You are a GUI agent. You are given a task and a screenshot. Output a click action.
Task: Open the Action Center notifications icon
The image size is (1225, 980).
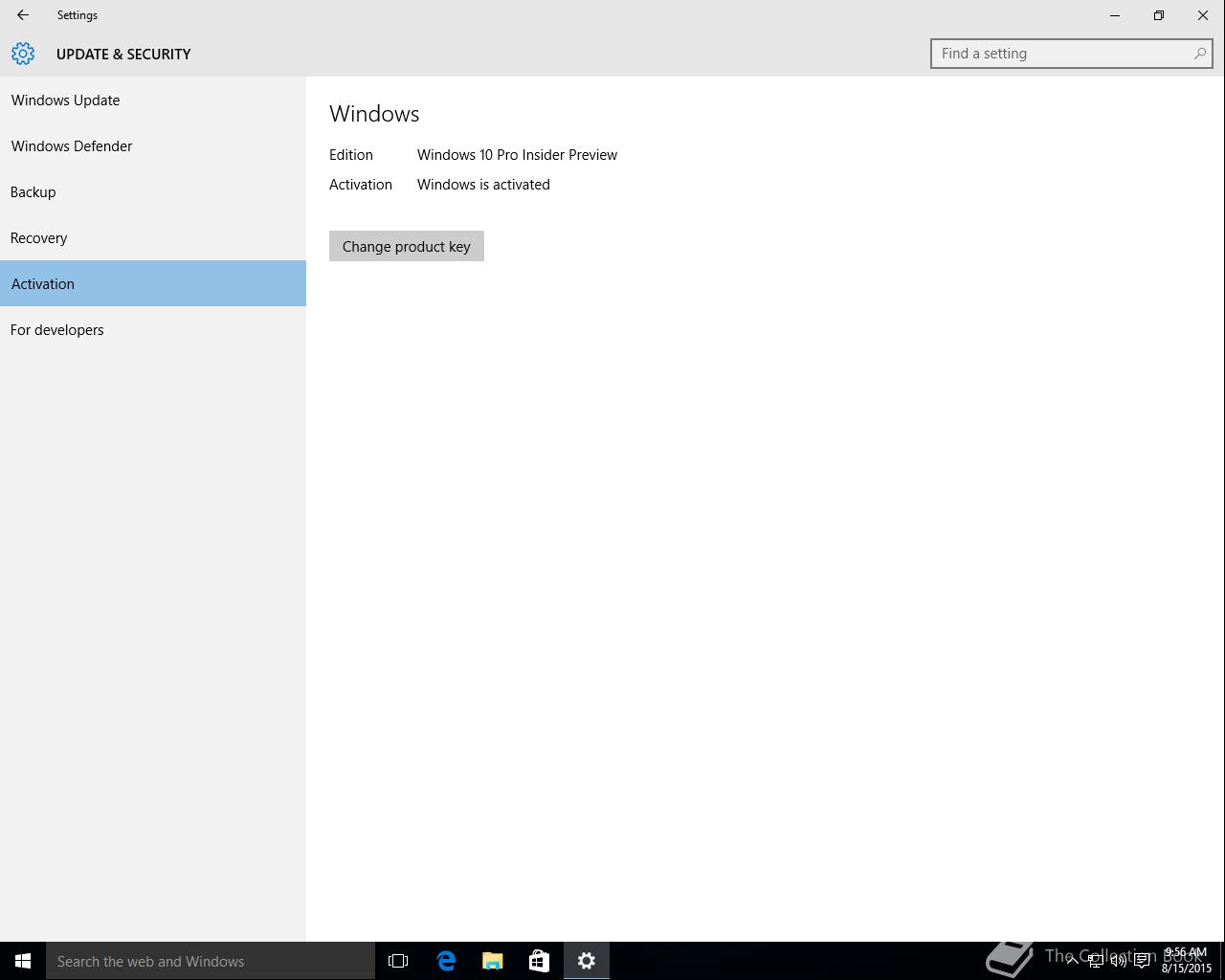point(1142,961)
